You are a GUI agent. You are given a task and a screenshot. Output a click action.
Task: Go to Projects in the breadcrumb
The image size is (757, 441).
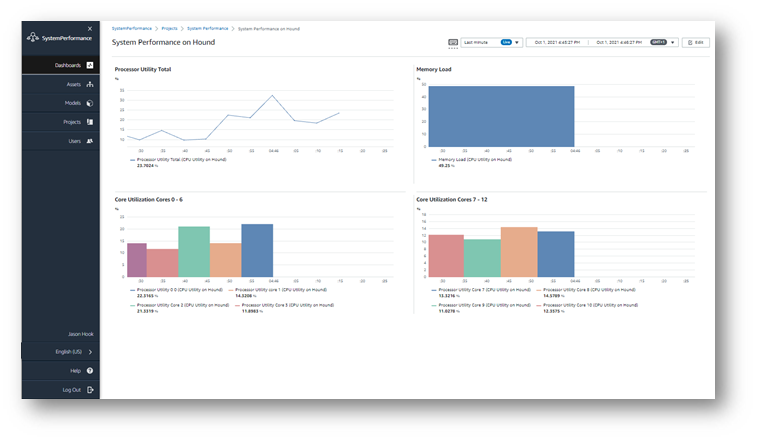[167, 29]
